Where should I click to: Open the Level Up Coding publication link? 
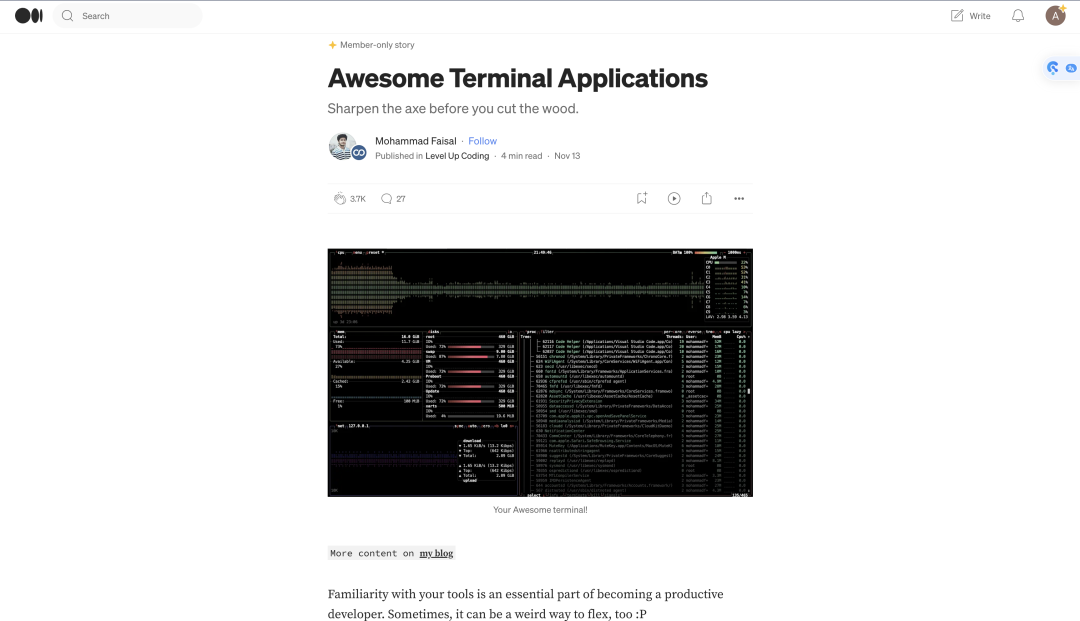point(457,156)
